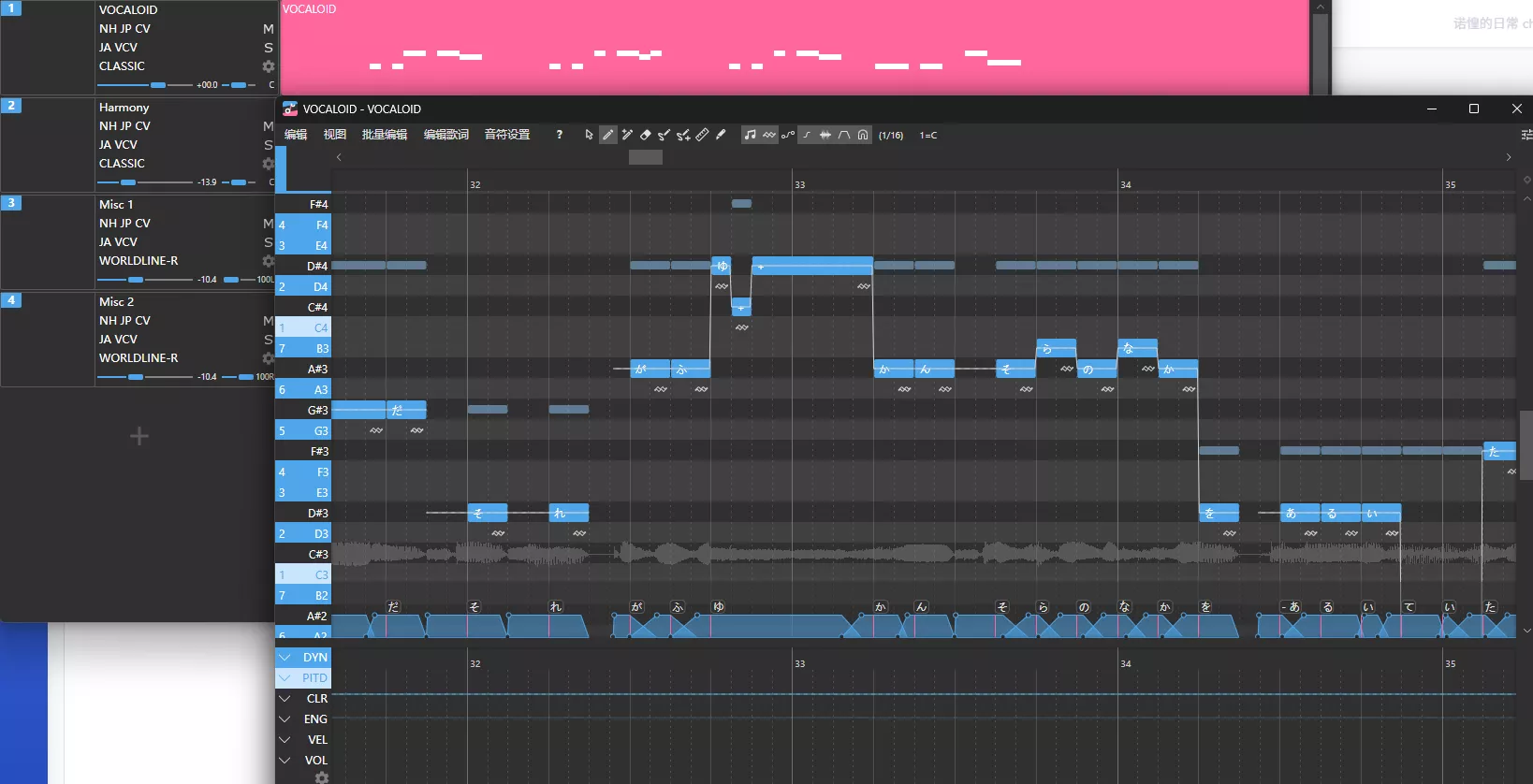Adjust the Harmony track volume slider
Screen dimensions: 1533x784
pyautogui.click(x=145, y=182)
